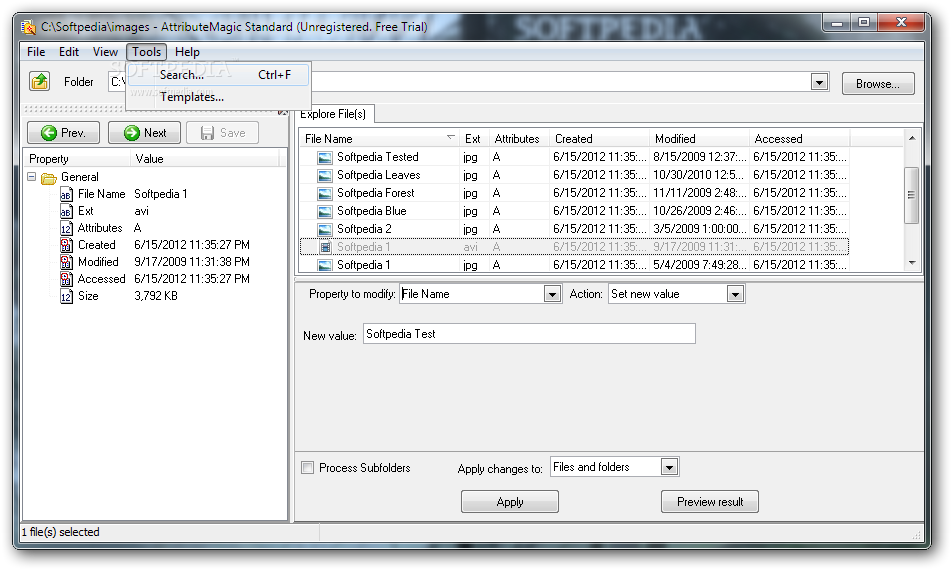
Task: Open the Edit menu
Action: click(x=69, y=52)
